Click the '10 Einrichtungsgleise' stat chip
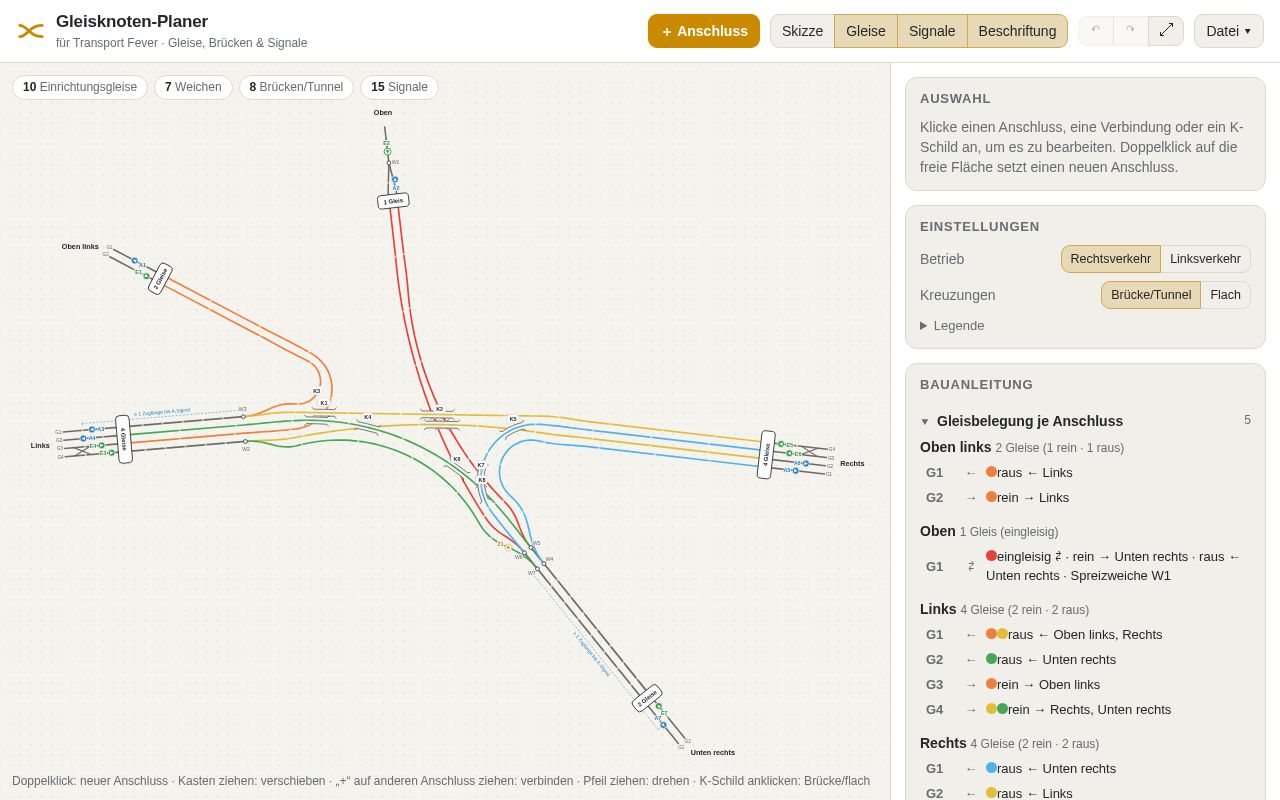1280x800 pixels. [80, 87]
